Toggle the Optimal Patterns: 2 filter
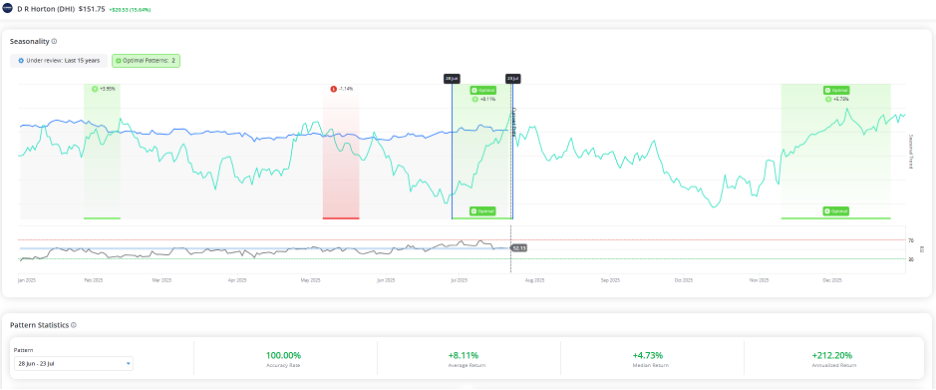The height and width of the screenshot is (390, 936). 146,61
